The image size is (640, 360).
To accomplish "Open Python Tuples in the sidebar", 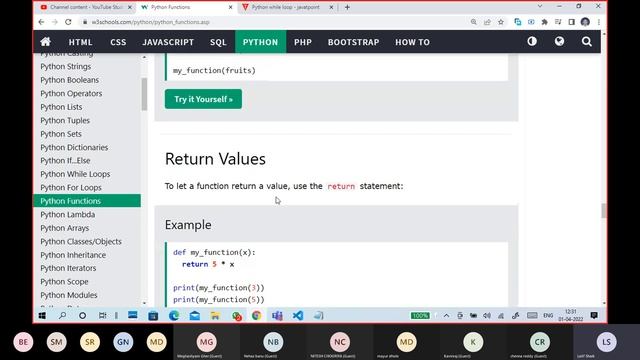I will click(65, 120).
